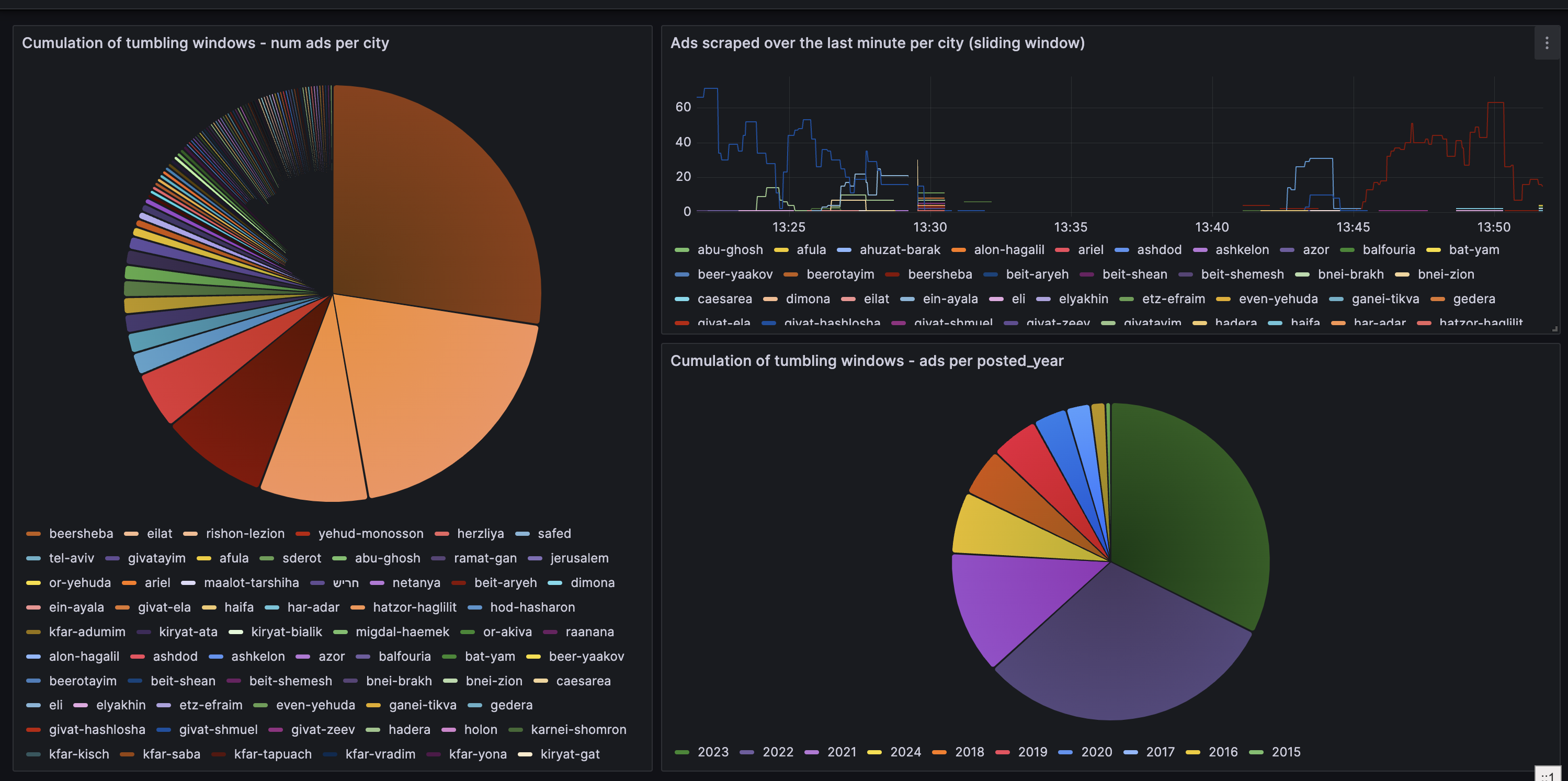Toggle gedera in the sliding window legend
Screen dimensions: 1568x781
coord(1474,298)
